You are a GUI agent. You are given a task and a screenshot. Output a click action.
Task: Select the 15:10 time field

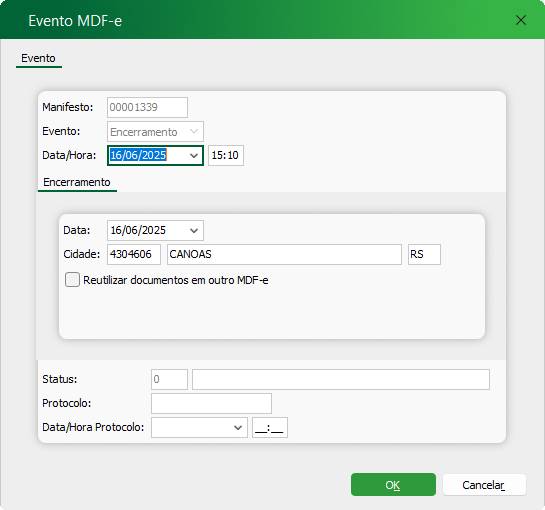226,155
